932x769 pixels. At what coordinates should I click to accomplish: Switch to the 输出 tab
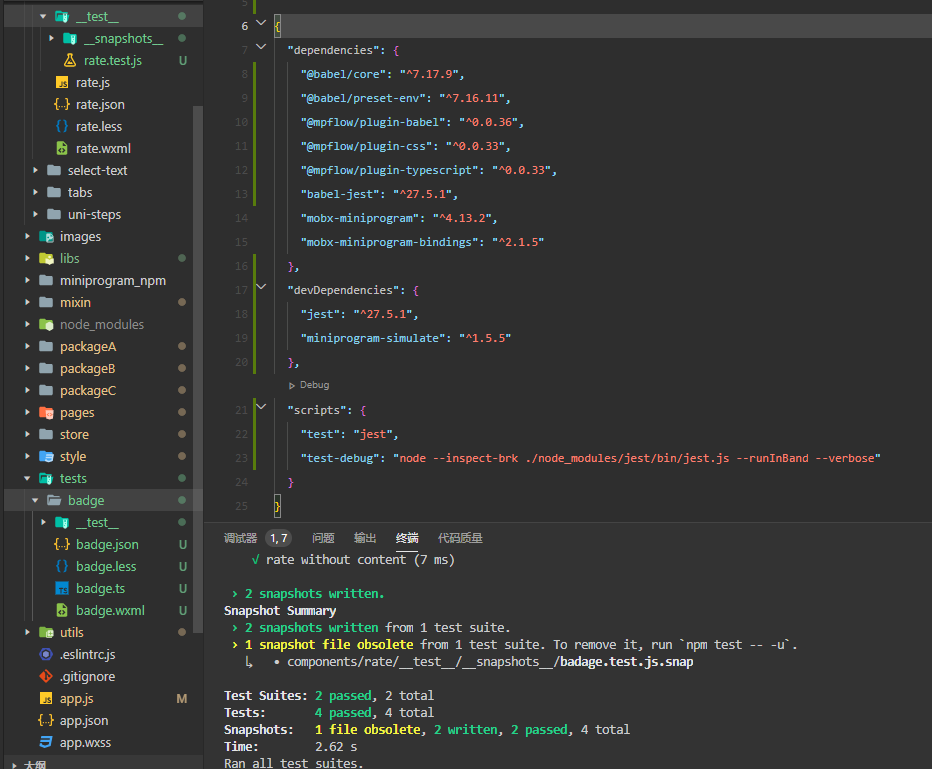click(365, 538)
